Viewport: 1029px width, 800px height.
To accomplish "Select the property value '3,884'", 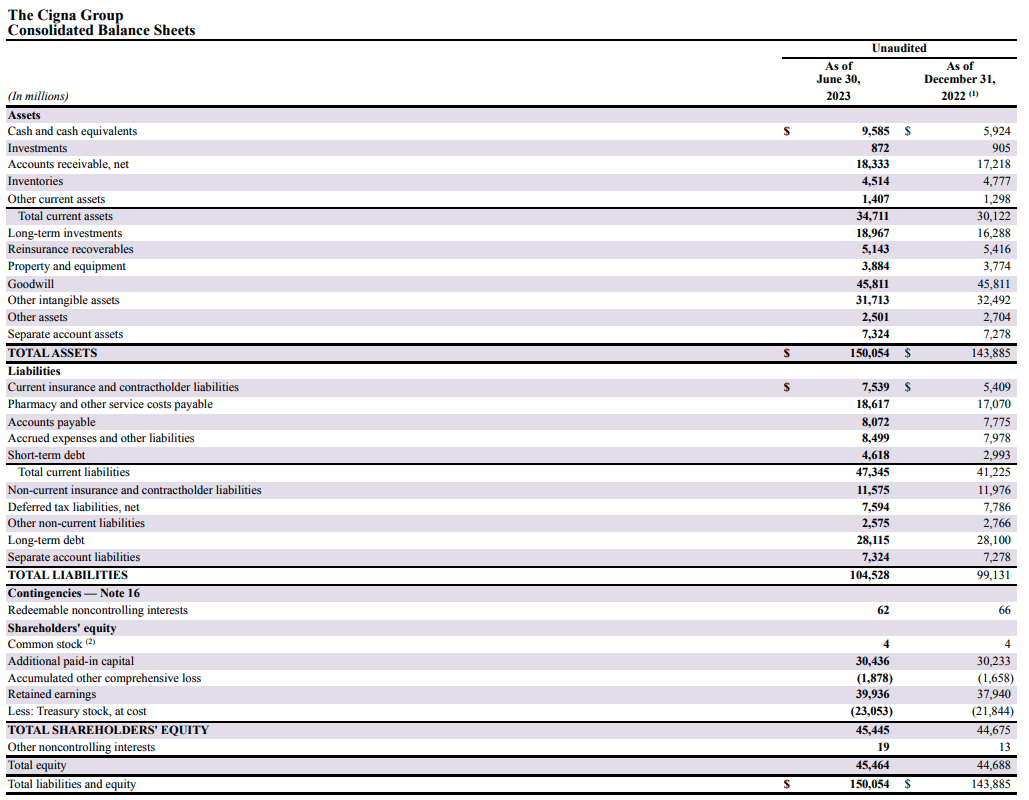I will (x=875, y=266).
